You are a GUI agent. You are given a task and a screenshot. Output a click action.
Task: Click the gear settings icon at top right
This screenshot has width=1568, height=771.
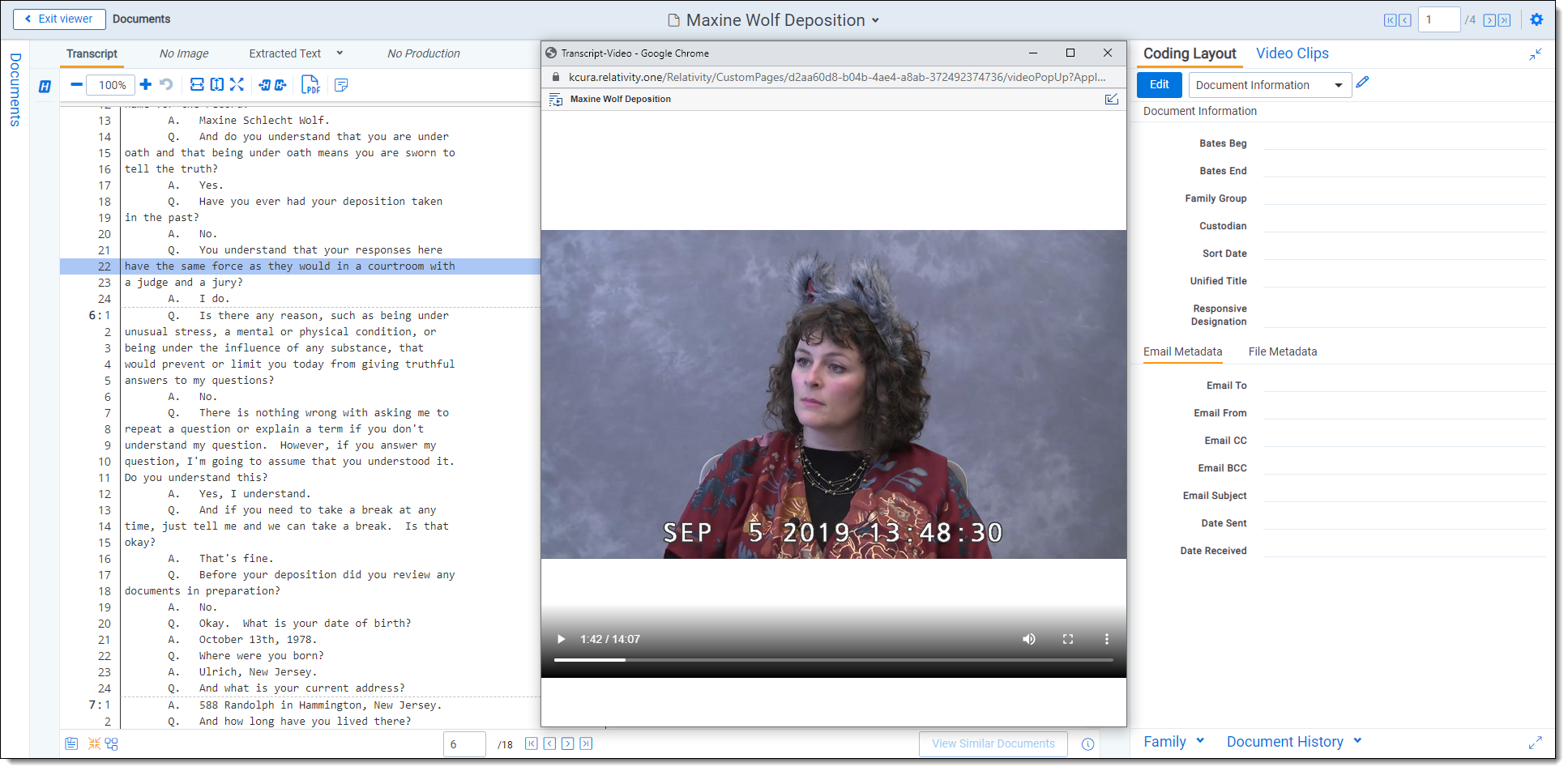pos(1536,20)
